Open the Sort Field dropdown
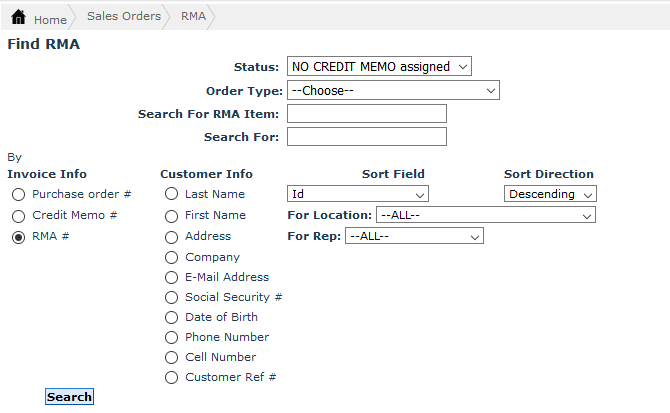 coord(357,194)
